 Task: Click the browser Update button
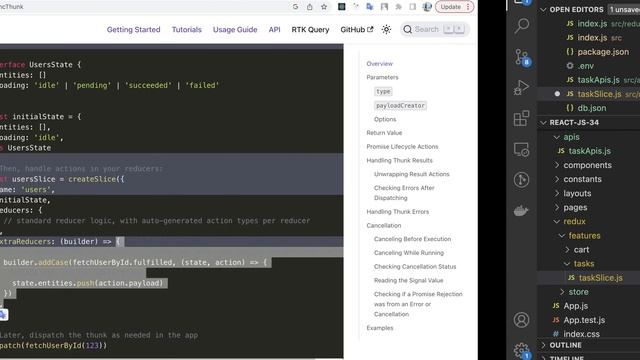tap(454, 7)
